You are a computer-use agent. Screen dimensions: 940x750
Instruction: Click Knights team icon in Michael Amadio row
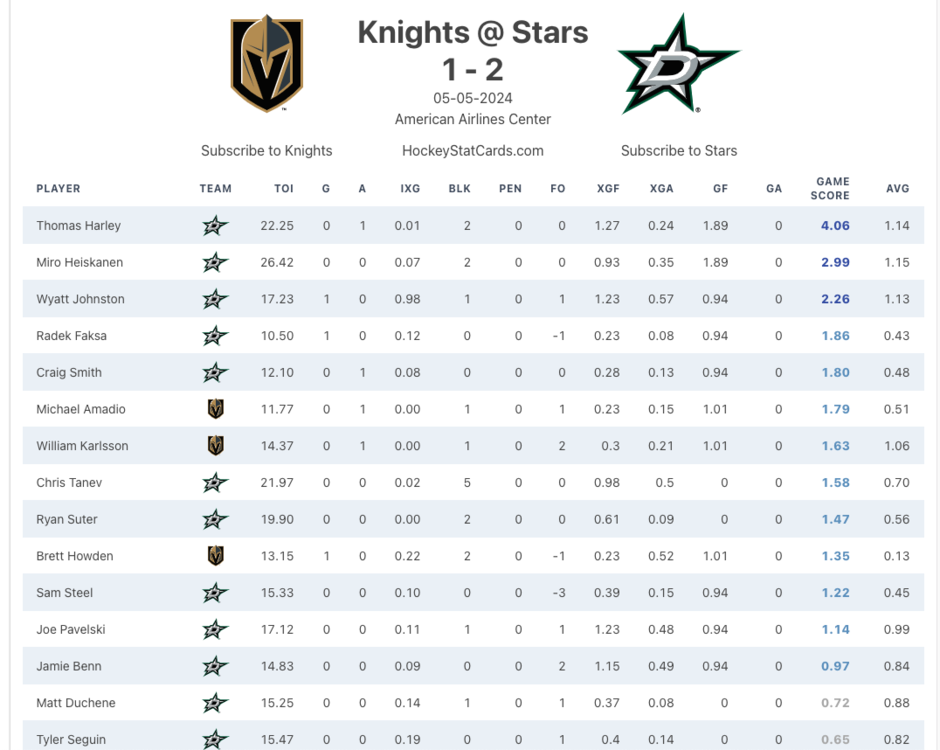click(x=215, y=409)
